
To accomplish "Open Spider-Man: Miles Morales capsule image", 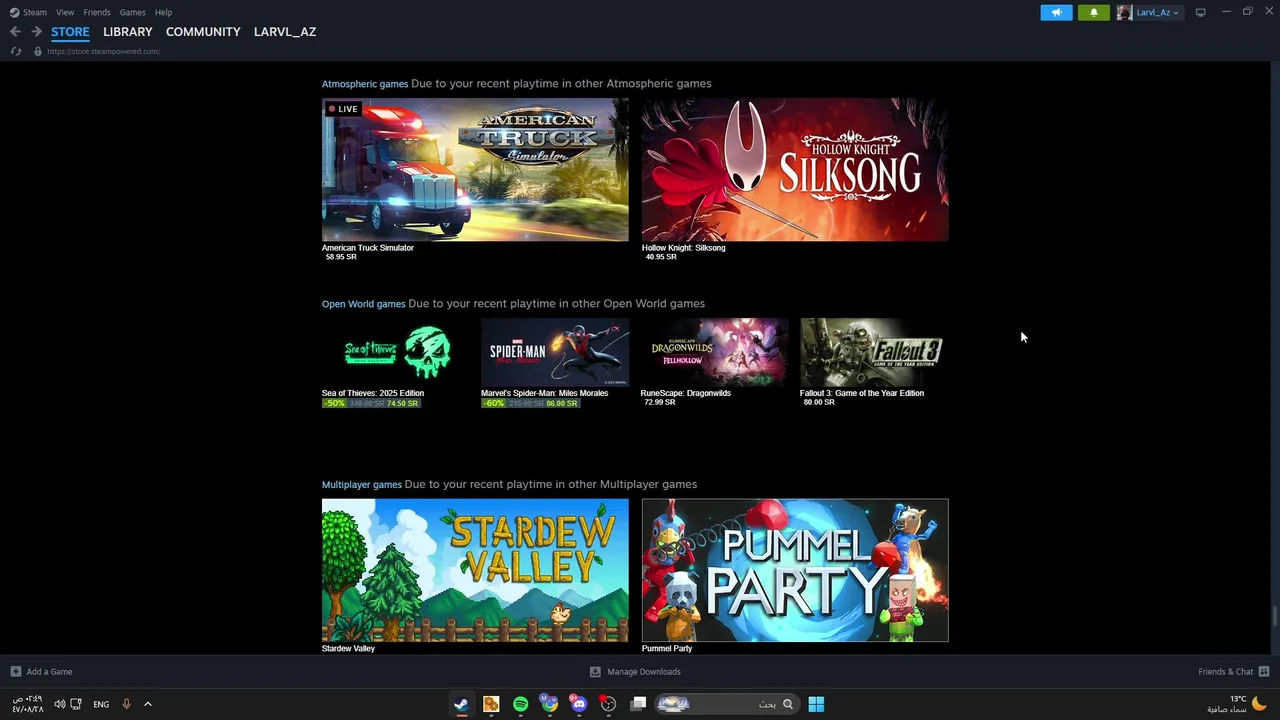I will tap(555, 352).
